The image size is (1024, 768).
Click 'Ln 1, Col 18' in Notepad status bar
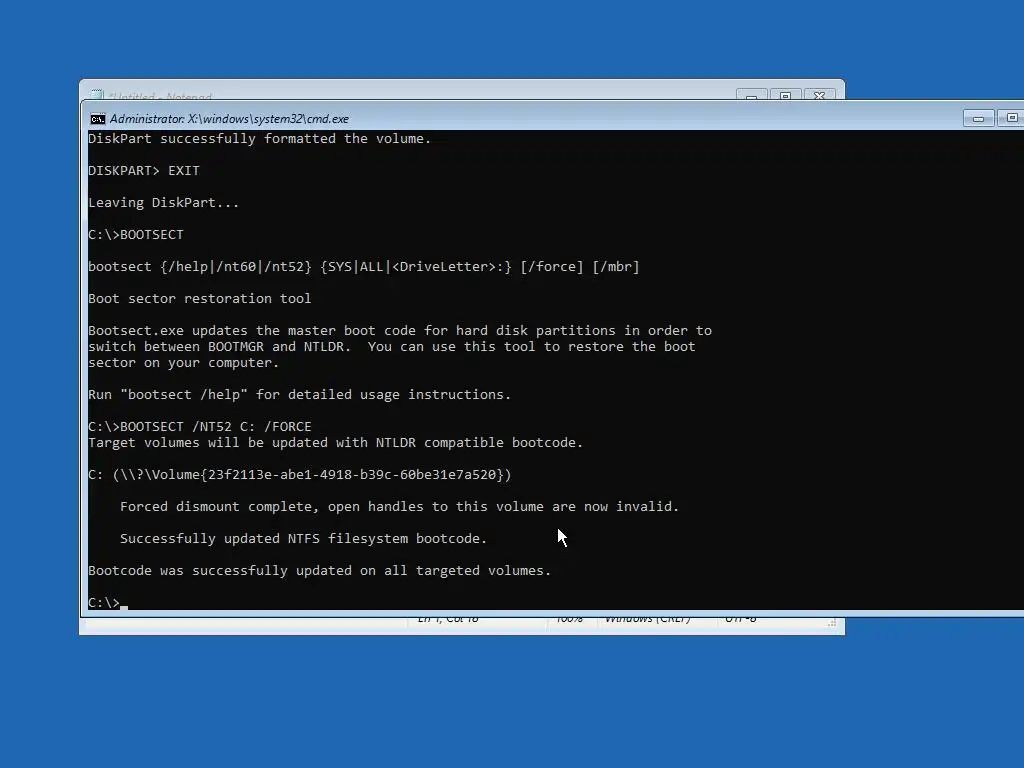click(448, 618)
